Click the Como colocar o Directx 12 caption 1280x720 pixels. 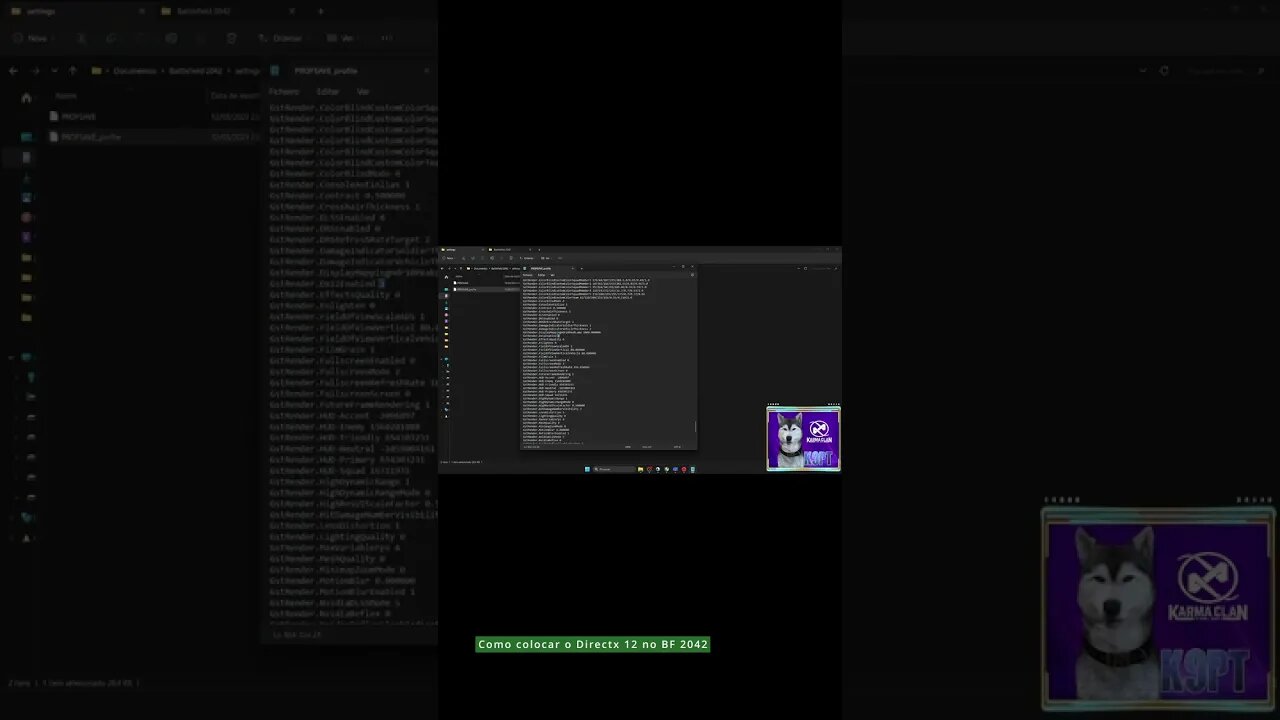(593, 645)
